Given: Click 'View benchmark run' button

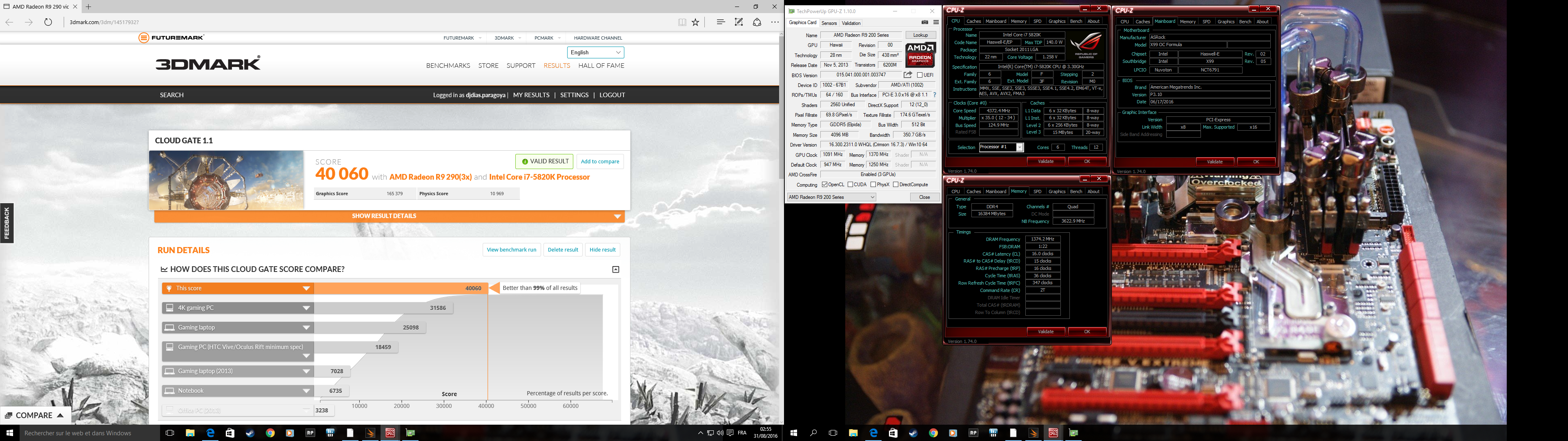Looking at the screenshot, I should [512, 250].
